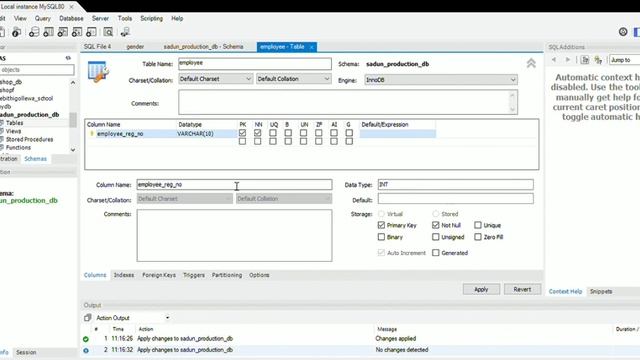640x360 pixels.
Task: Click the schema tree scroll-down arrow
Action: coord(73,150)
